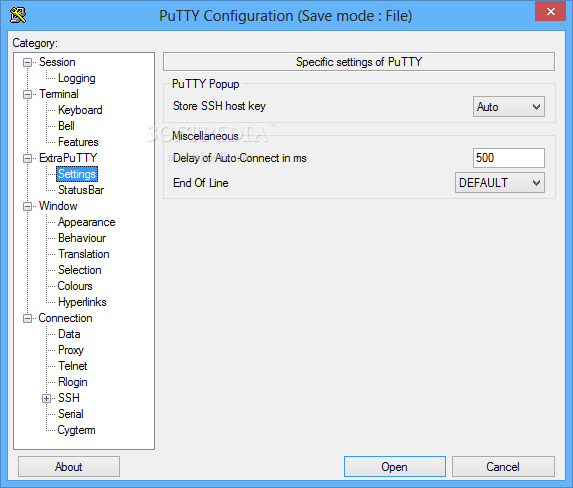Screen dimensions: 573x488
Task: Select StatusBar category
Action: (81, 190)
